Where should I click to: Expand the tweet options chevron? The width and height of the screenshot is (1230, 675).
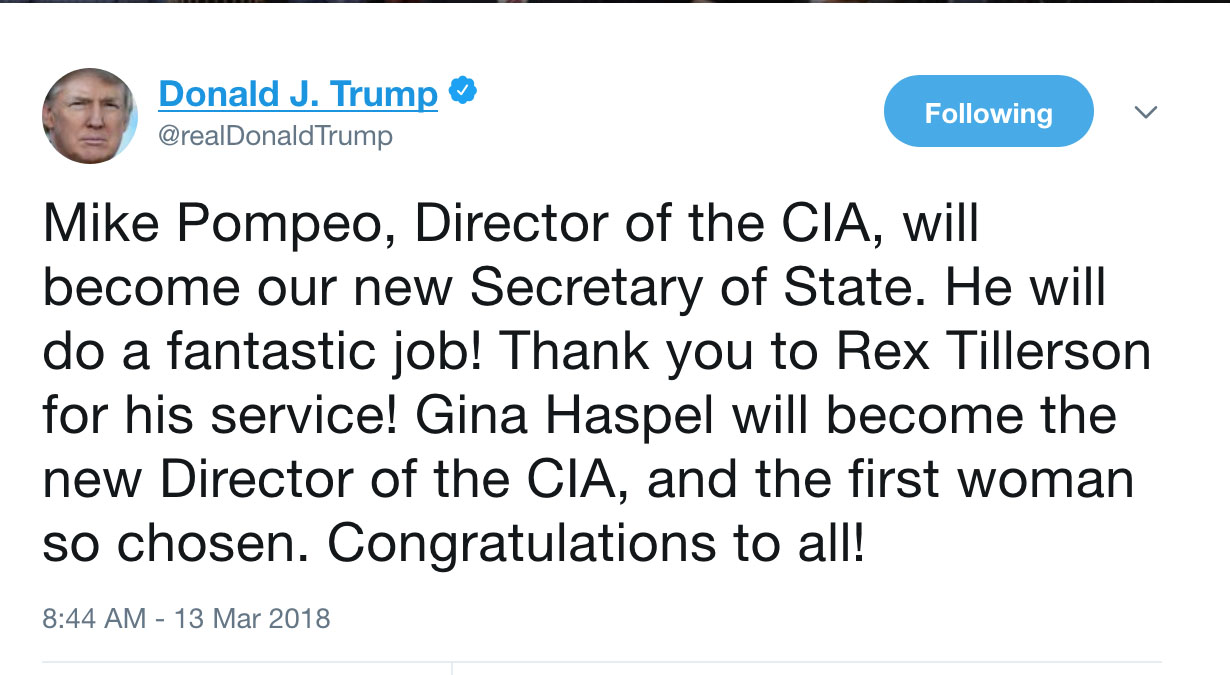[x=1146, y=112]
